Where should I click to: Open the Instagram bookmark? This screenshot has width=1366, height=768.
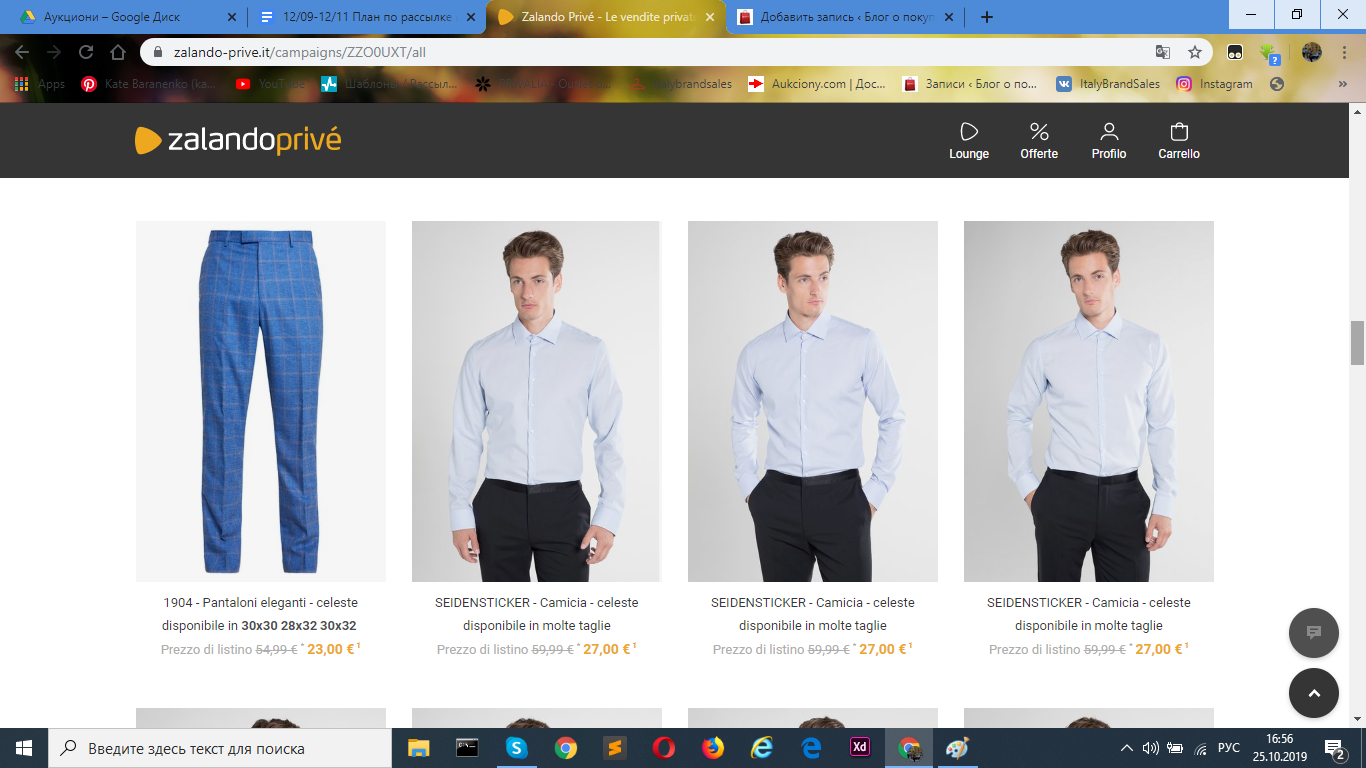1214,84
